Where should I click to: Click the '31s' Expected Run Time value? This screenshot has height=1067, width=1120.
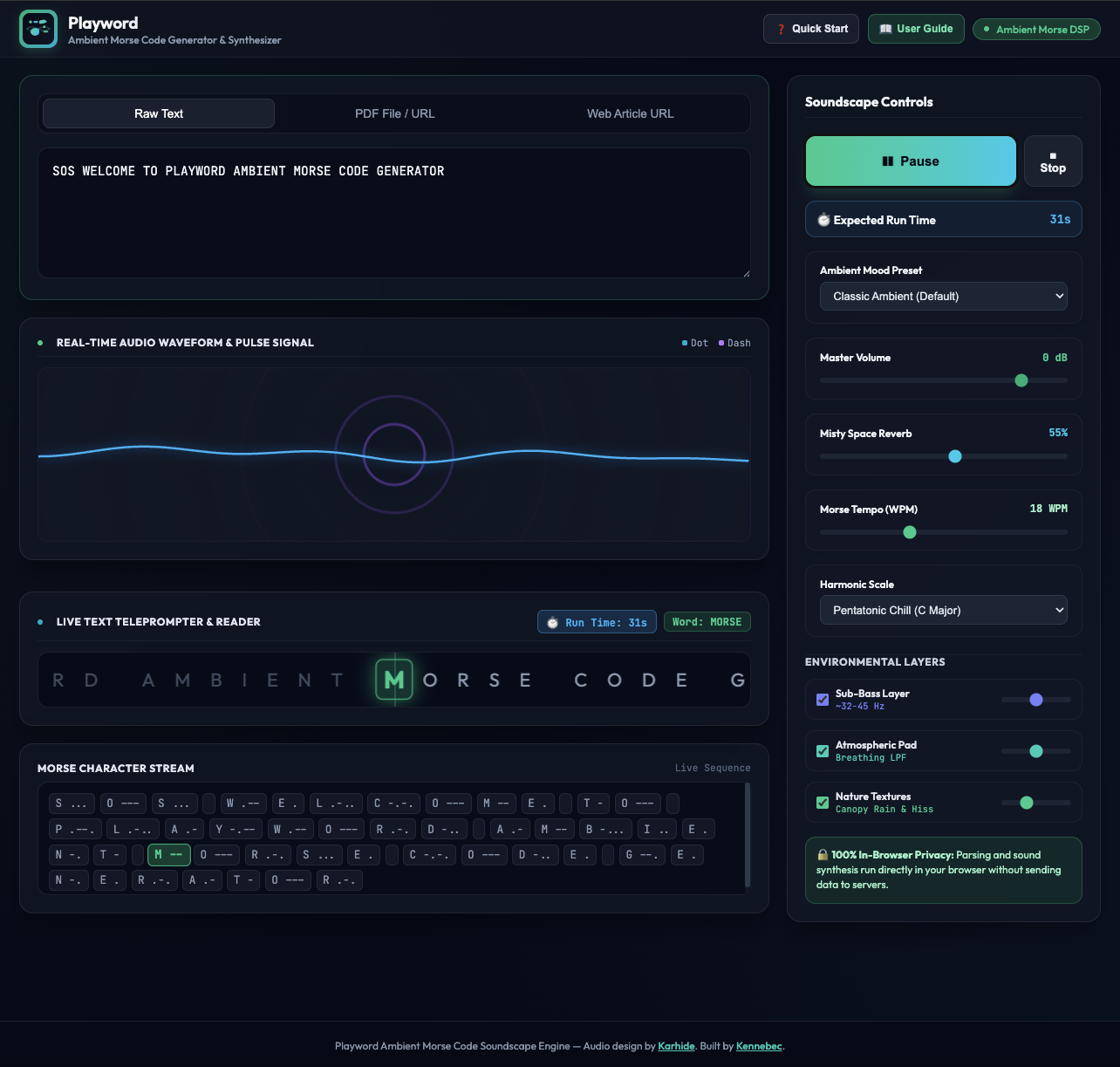(x=1060, y=220)
